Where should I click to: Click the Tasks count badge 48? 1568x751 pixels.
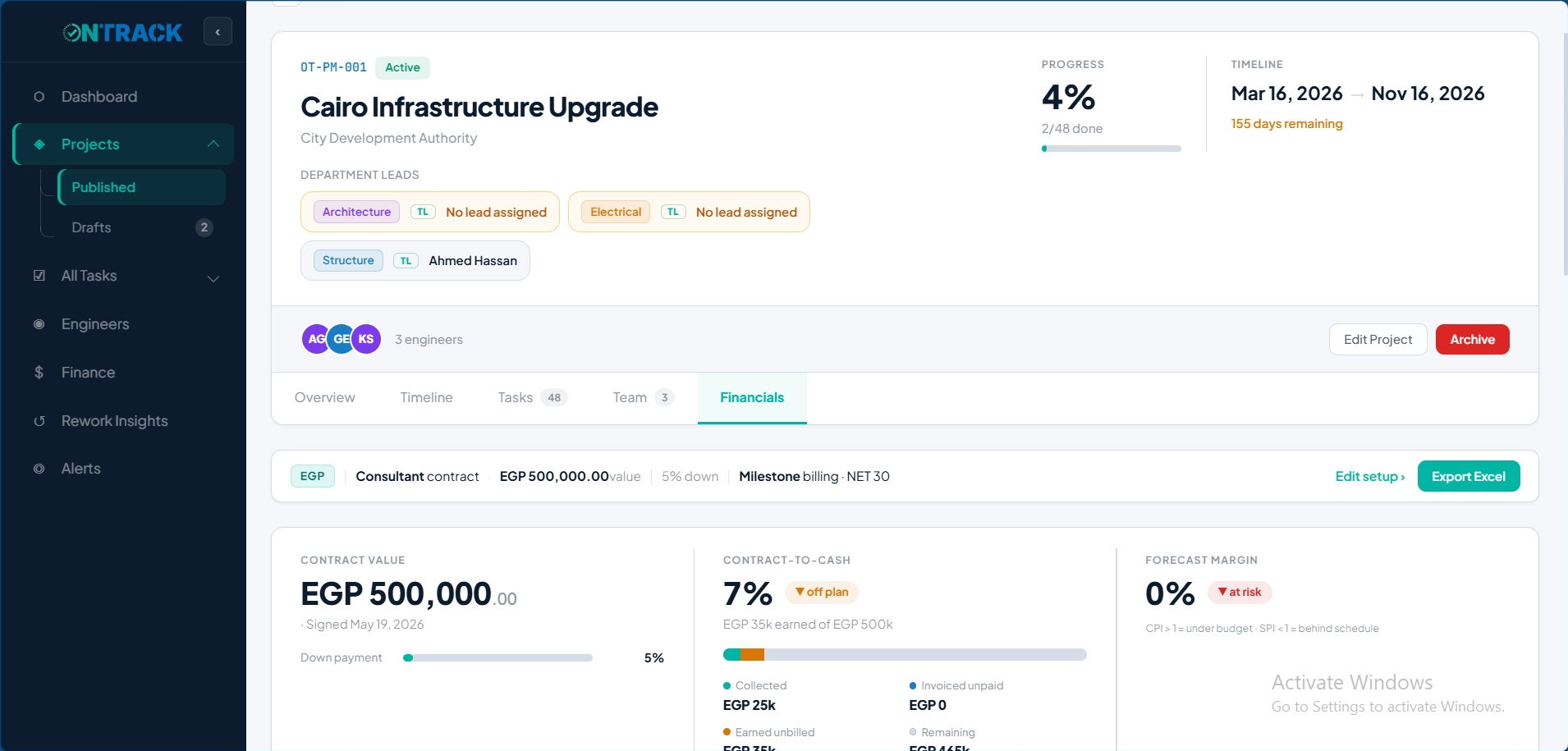tap(554, 397)
